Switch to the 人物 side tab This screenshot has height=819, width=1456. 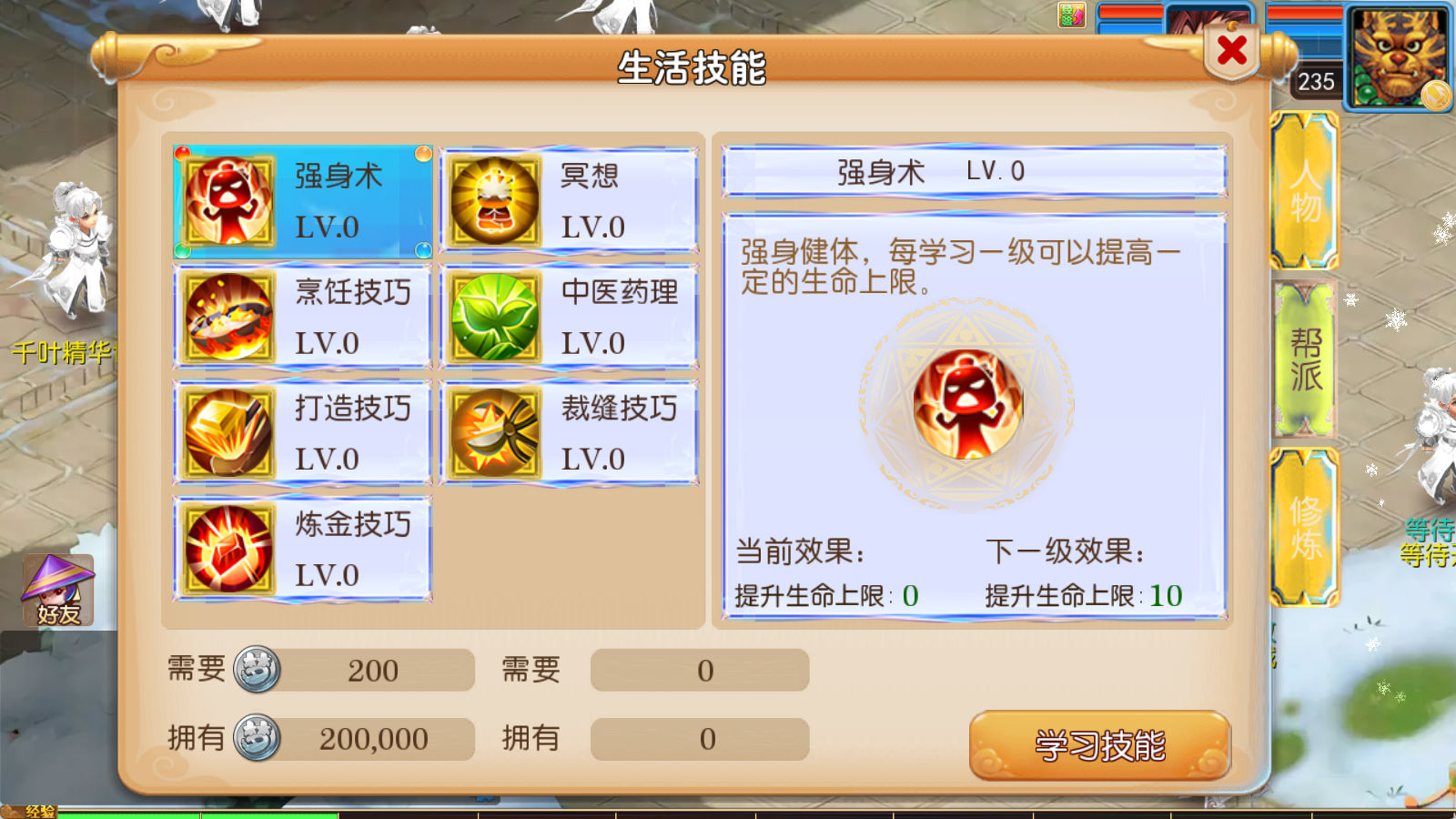1304,189
